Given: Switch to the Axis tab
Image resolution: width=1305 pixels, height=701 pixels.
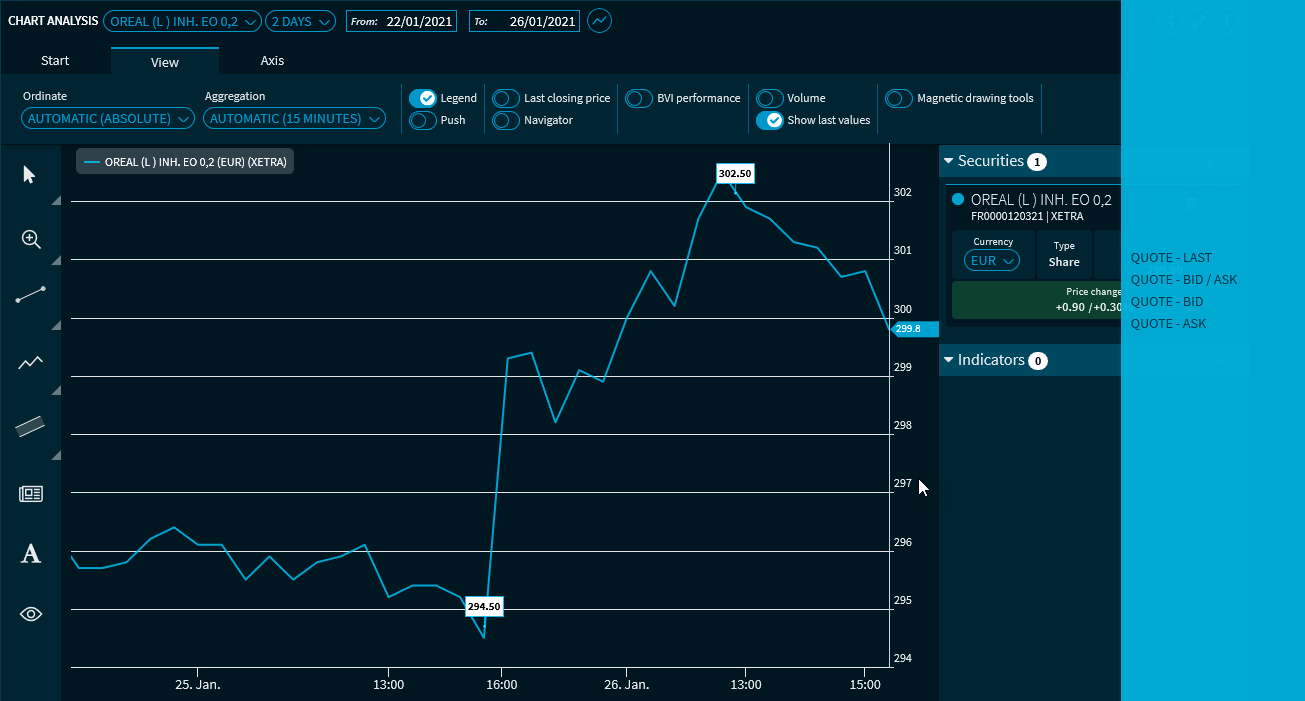Looking at the screenshot, I should tap(272, 61).
